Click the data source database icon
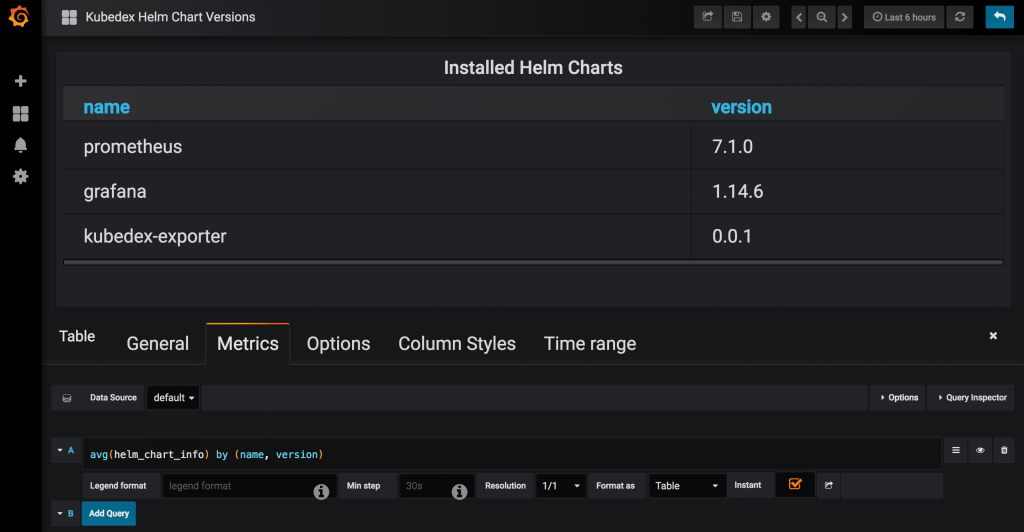 [67, 398]
